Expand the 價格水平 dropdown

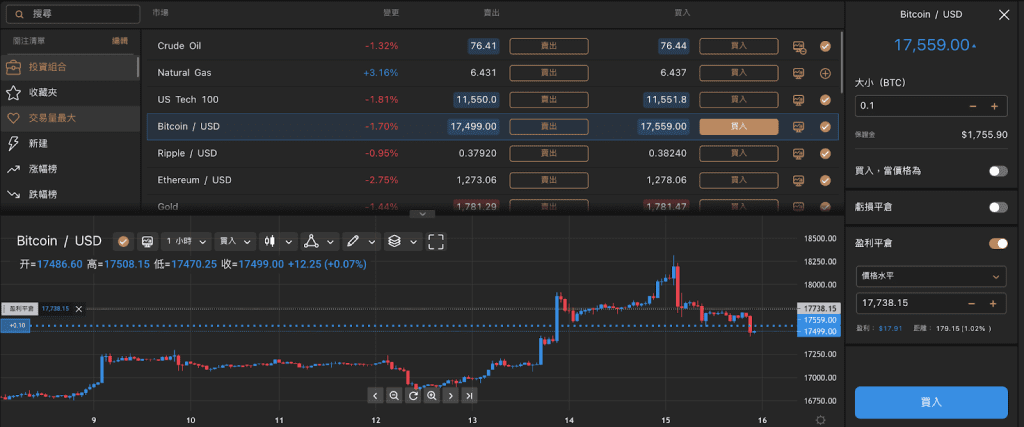[x=931, y=276]
